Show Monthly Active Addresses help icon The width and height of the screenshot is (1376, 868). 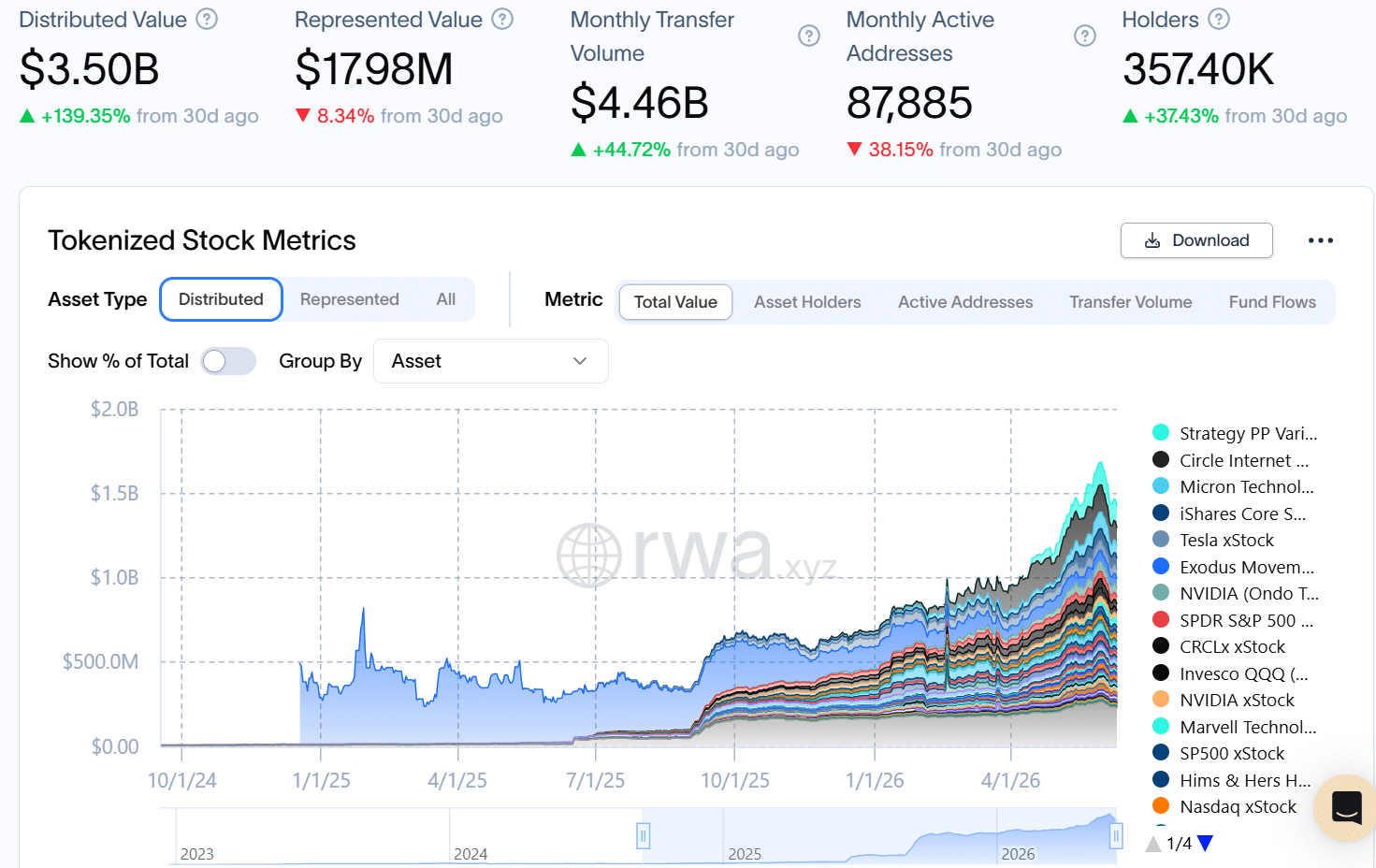click(1085, 36)
